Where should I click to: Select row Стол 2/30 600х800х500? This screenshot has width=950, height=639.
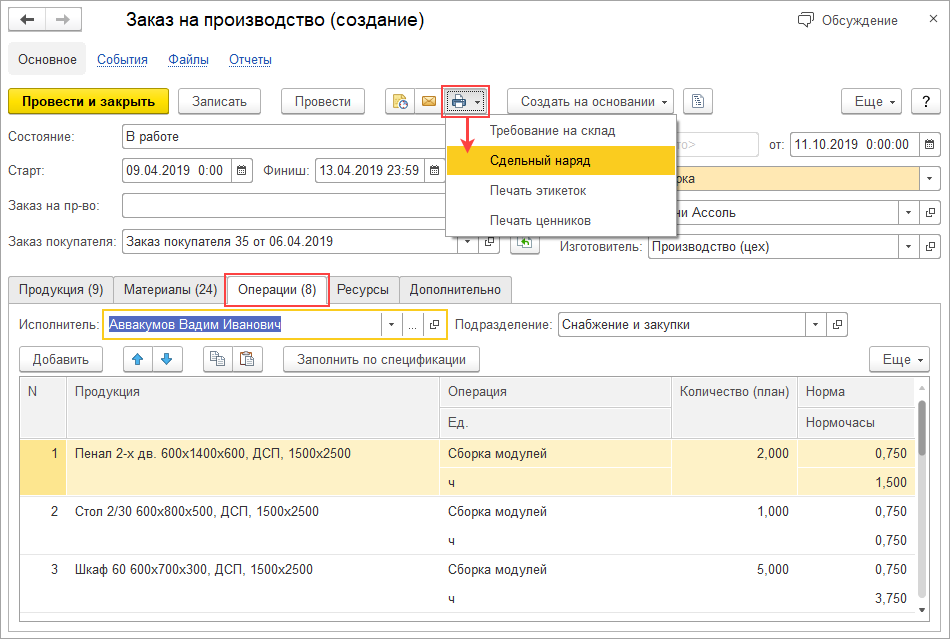click(x=467, y=526)
